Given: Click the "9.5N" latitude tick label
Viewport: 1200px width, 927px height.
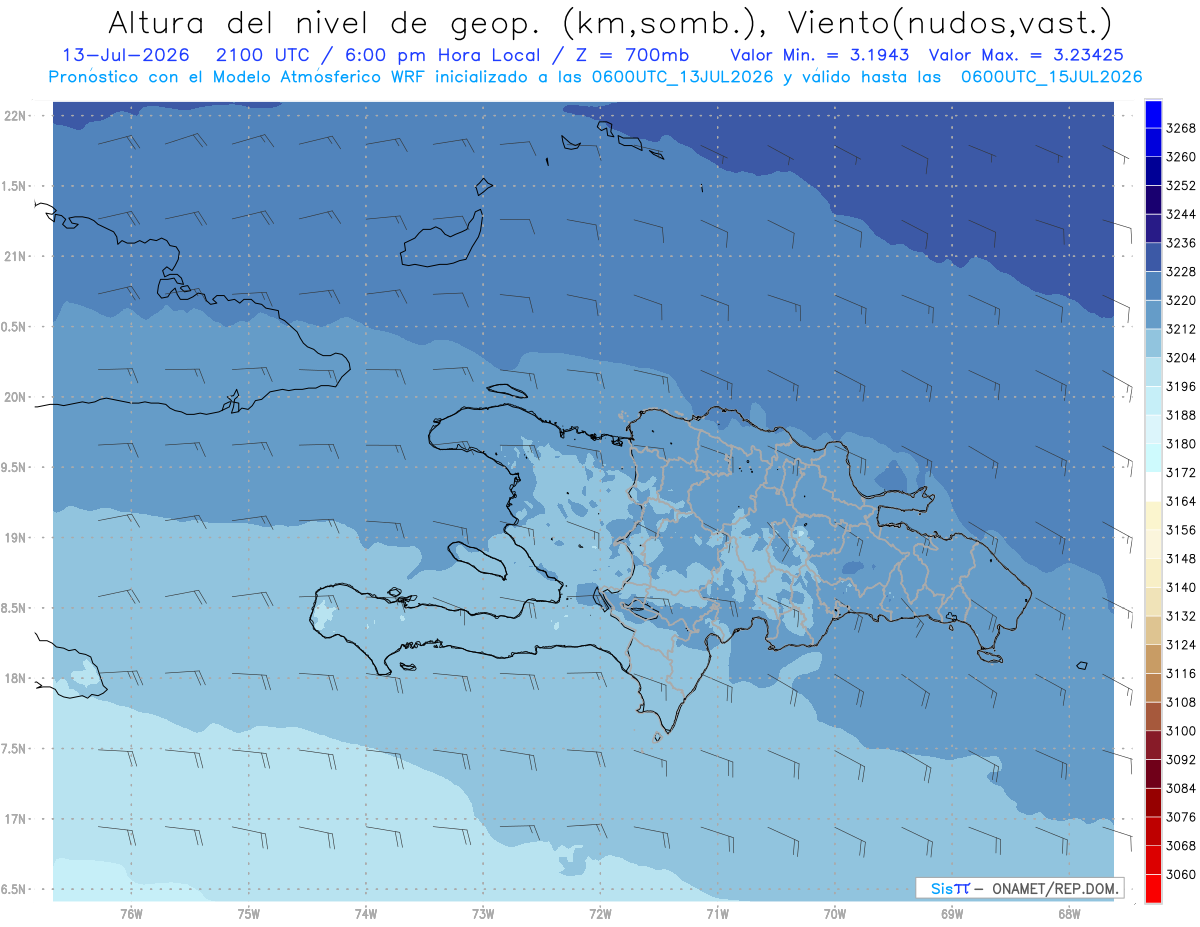Looking at the screenshot, I should click(15, 467).
